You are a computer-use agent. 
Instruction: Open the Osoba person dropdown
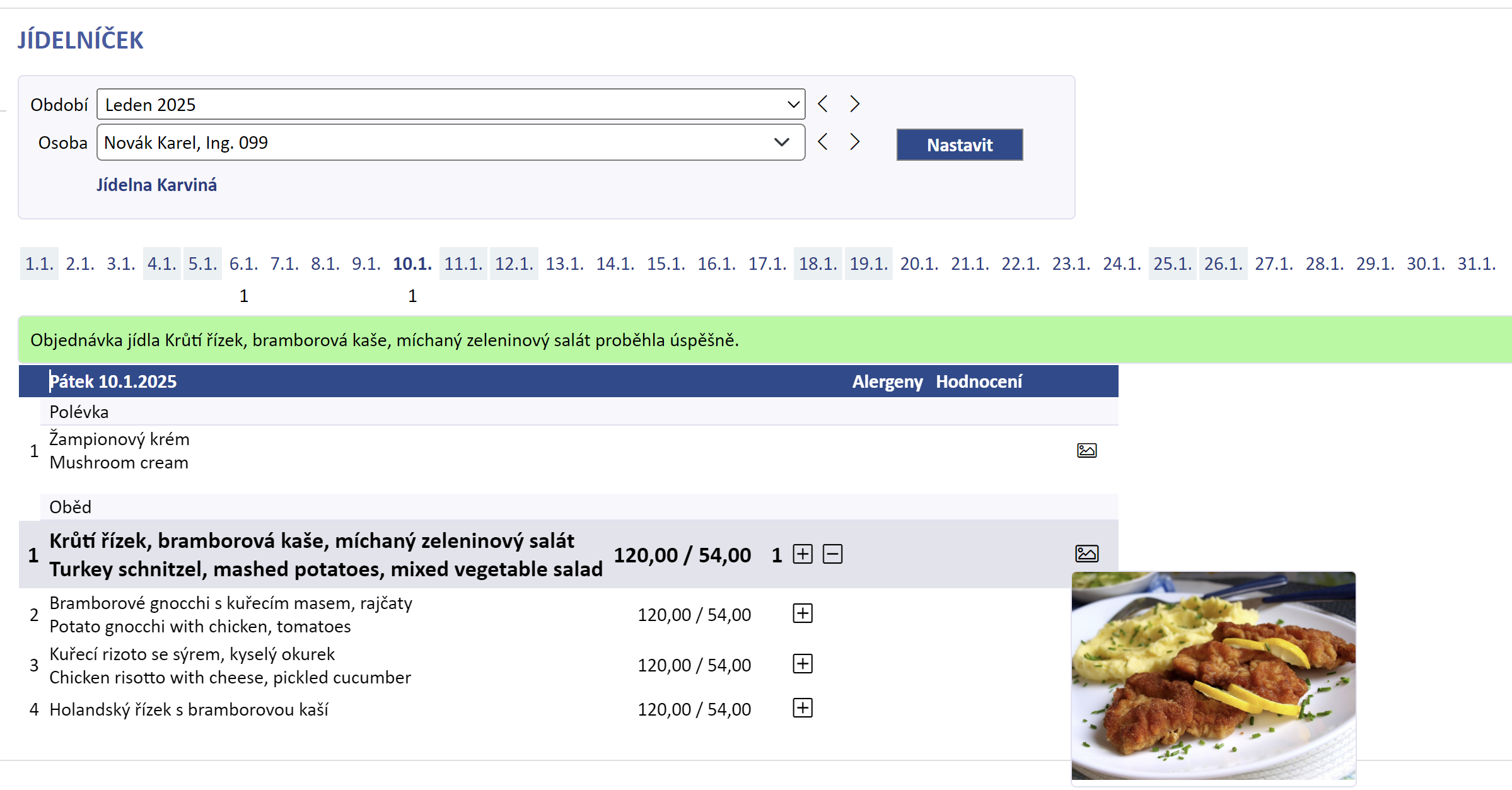pyautogui.click(x=451, y=142)
